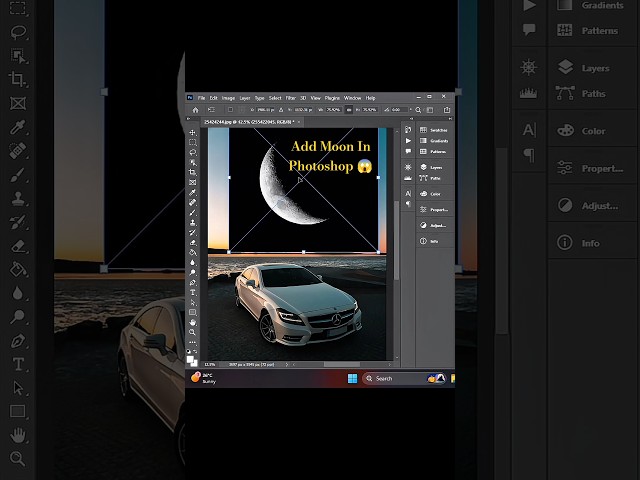Viewport: 640px width, 480px height.
Task: Open the Share icon in the options bar
Action: pos(447,110)
